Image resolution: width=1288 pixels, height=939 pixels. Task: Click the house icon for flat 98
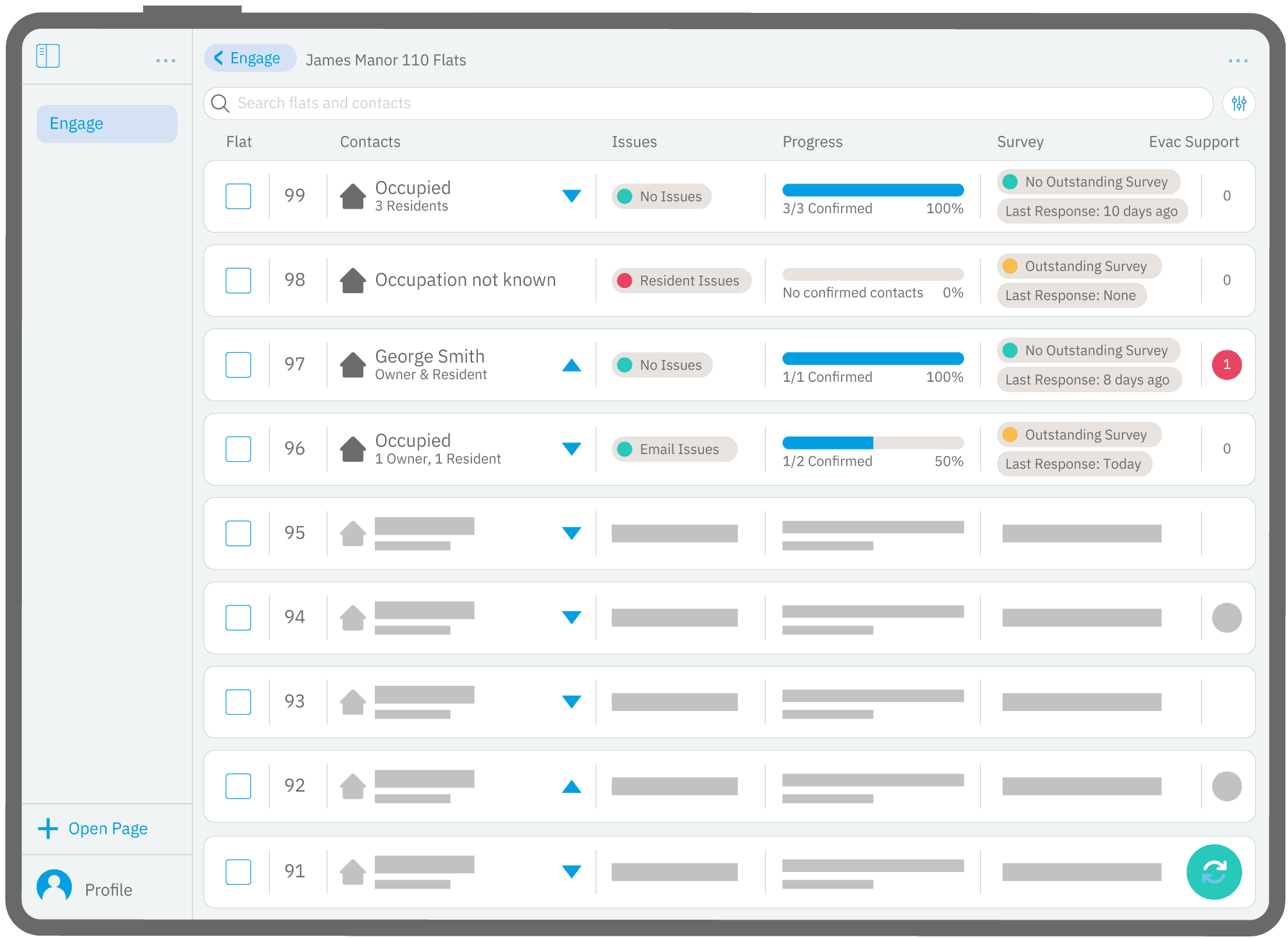(353, 280)
